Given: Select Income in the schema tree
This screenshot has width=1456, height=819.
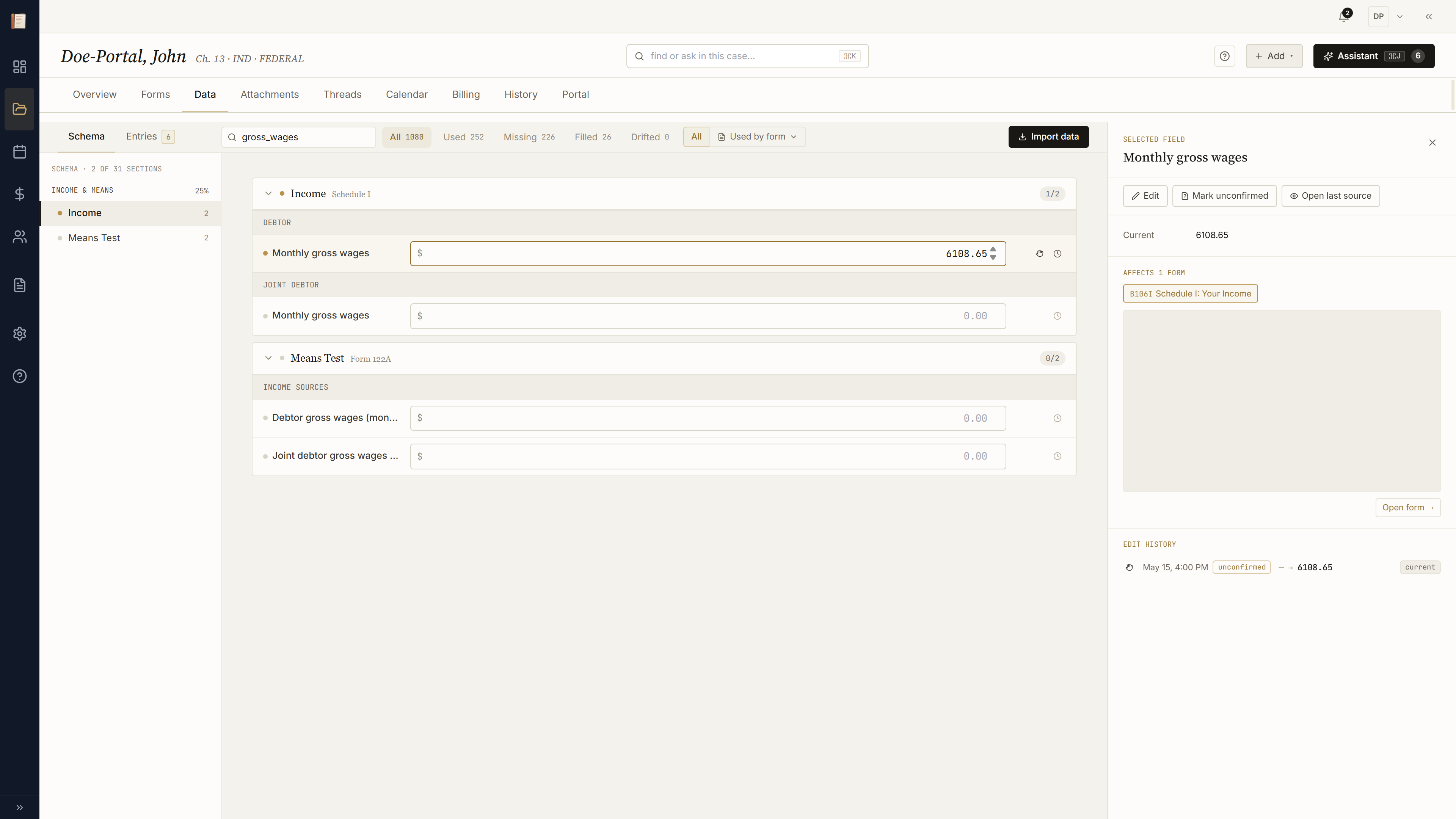Looking at the screenshot, I should pyautogui.click(x=130, y=213).
